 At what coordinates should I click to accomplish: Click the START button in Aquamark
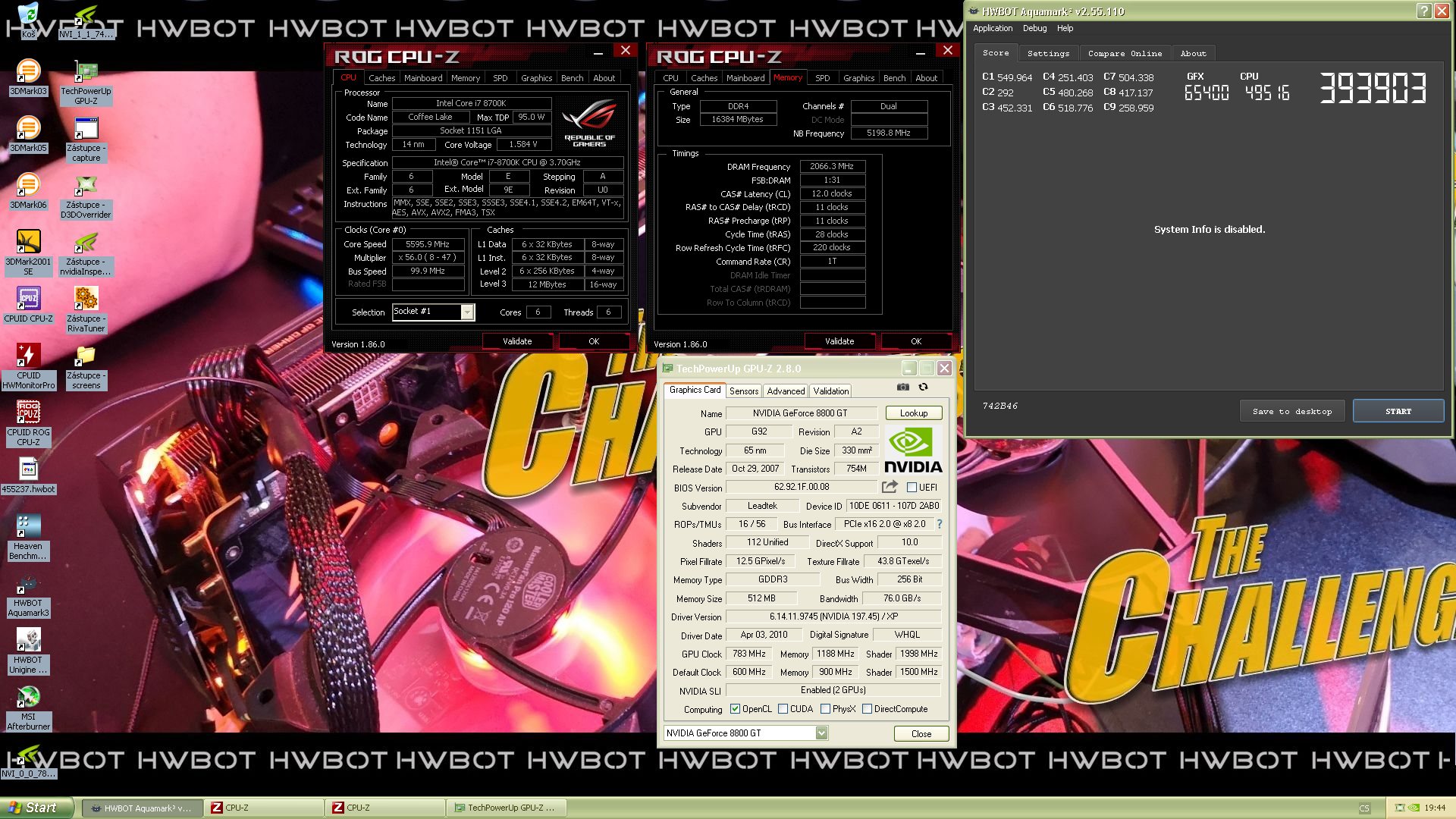[x=1398, y=411]
